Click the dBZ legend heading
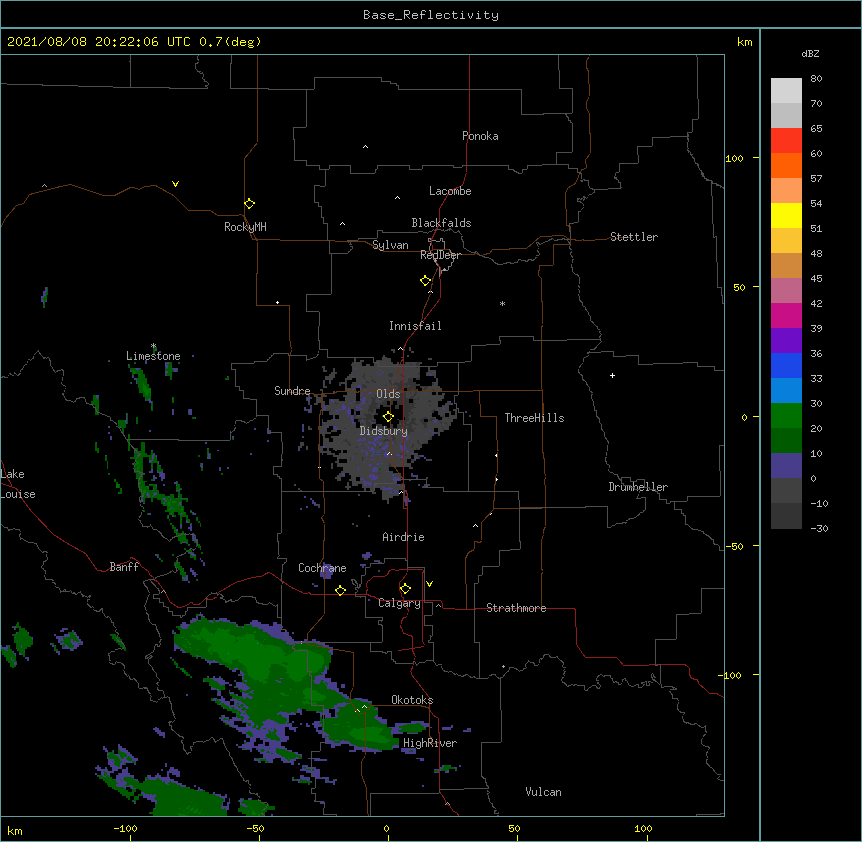The height and width of the screenshot is (842, 862). (810, 53)
